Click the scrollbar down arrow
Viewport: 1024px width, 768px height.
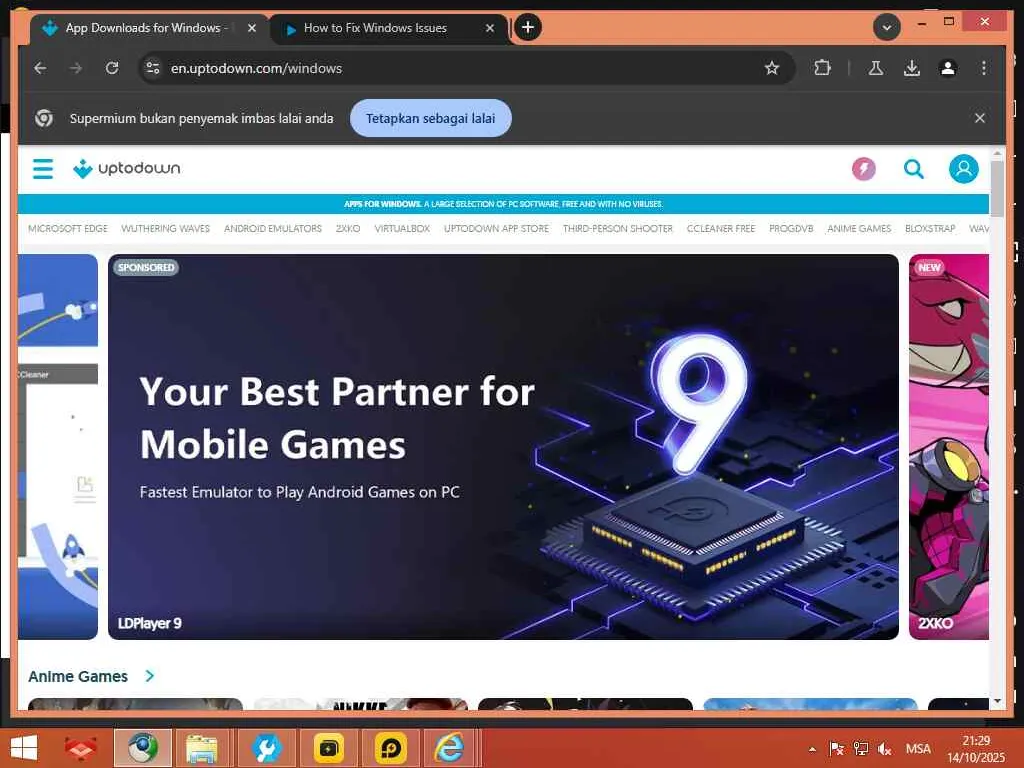tap(997, 701)
